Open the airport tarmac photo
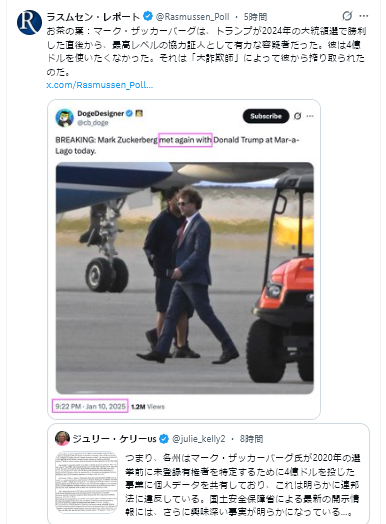 coord(184,278)
